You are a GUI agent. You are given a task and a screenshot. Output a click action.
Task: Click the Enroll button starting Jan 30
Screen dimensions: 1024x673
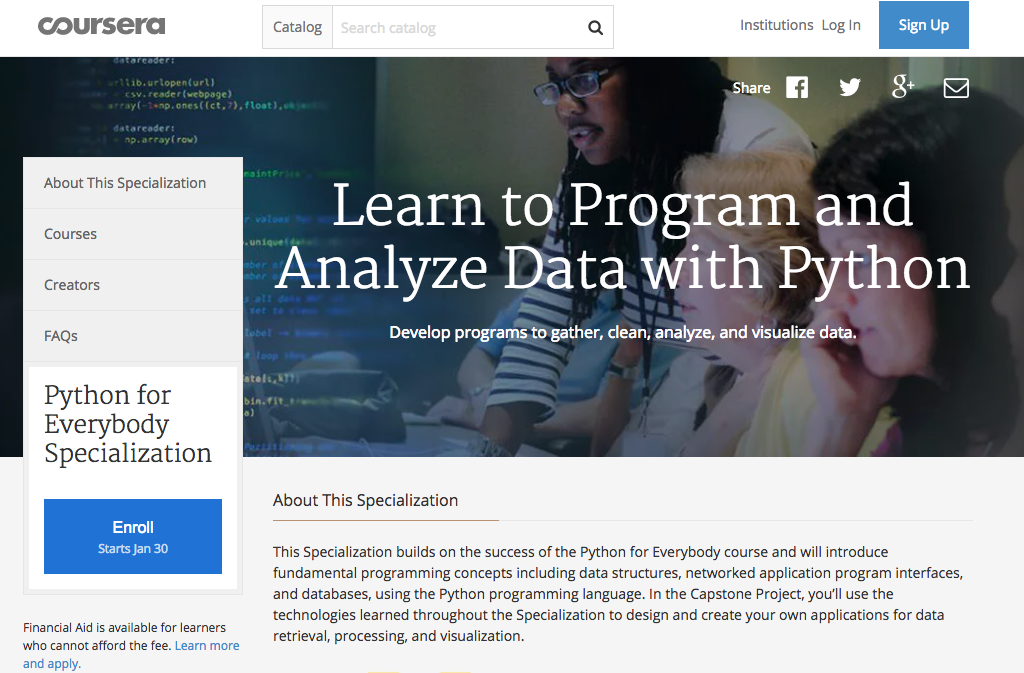click(133, 536)
